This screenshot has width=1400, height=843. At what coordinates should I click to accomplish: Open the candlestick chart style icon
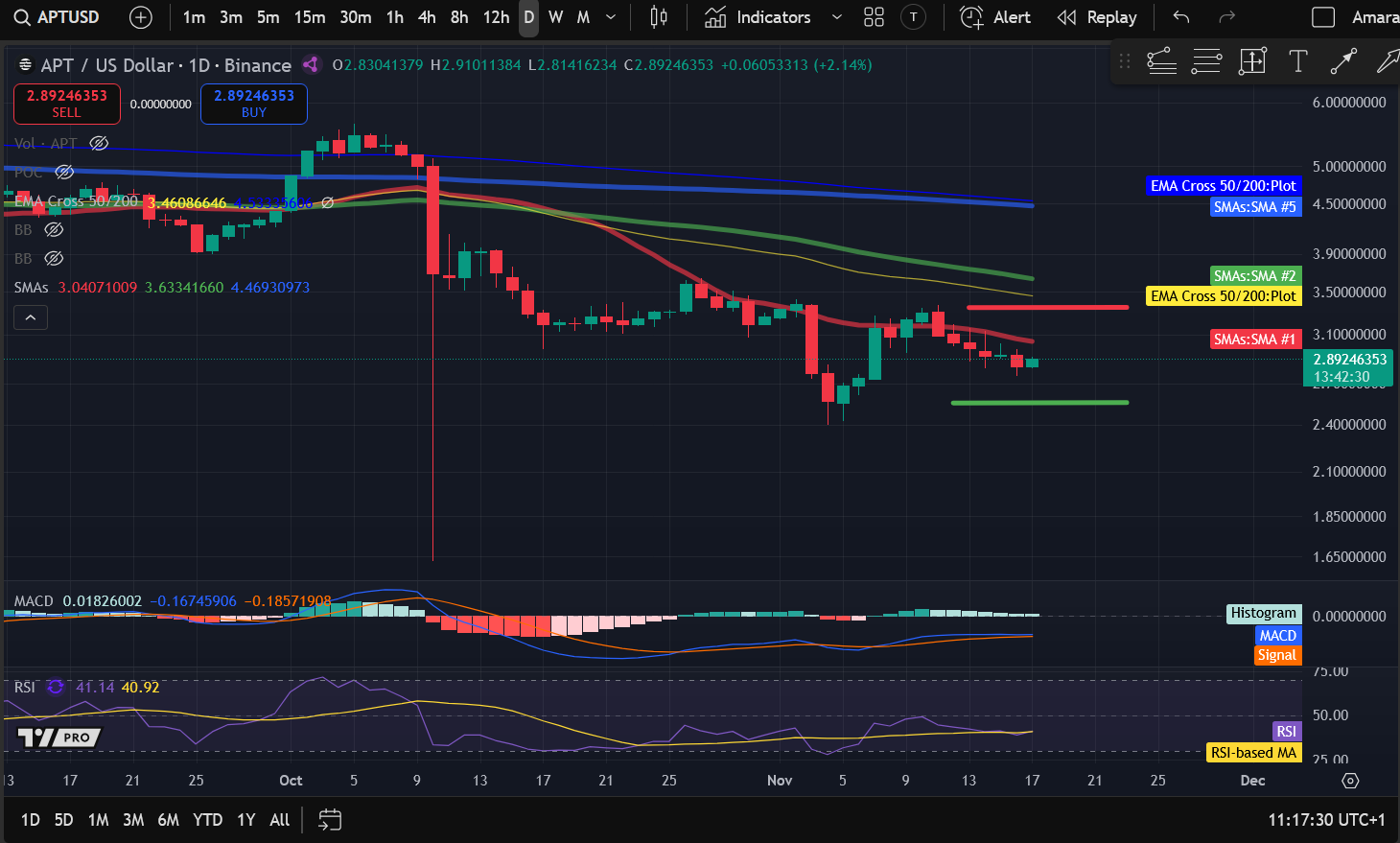pyautogui.click(x=660, y=16)
